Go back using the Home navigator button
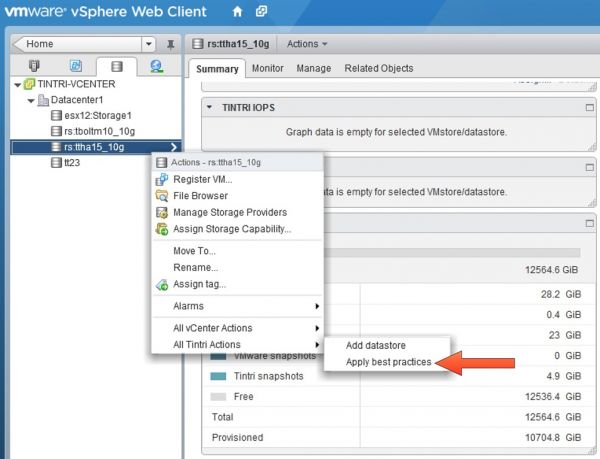This screenshot has width=600, height=459. [x=77, y=44]
